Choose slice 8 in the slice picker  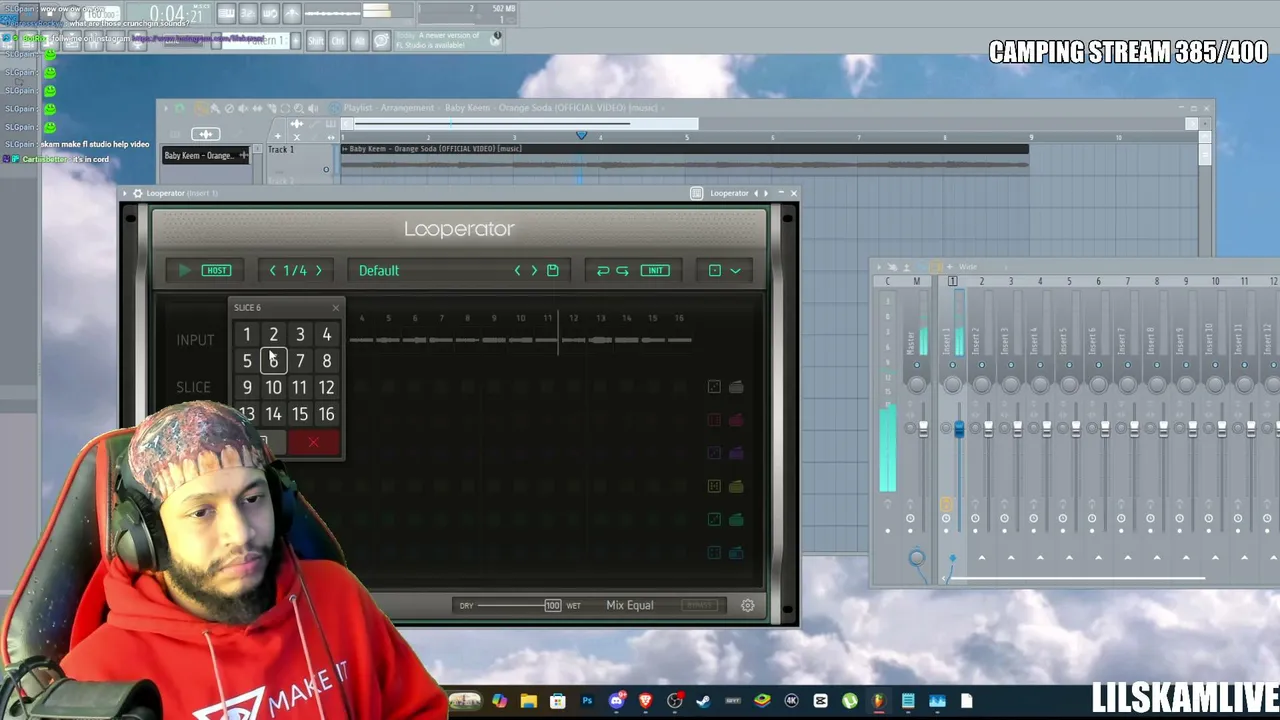coord(326,361)
